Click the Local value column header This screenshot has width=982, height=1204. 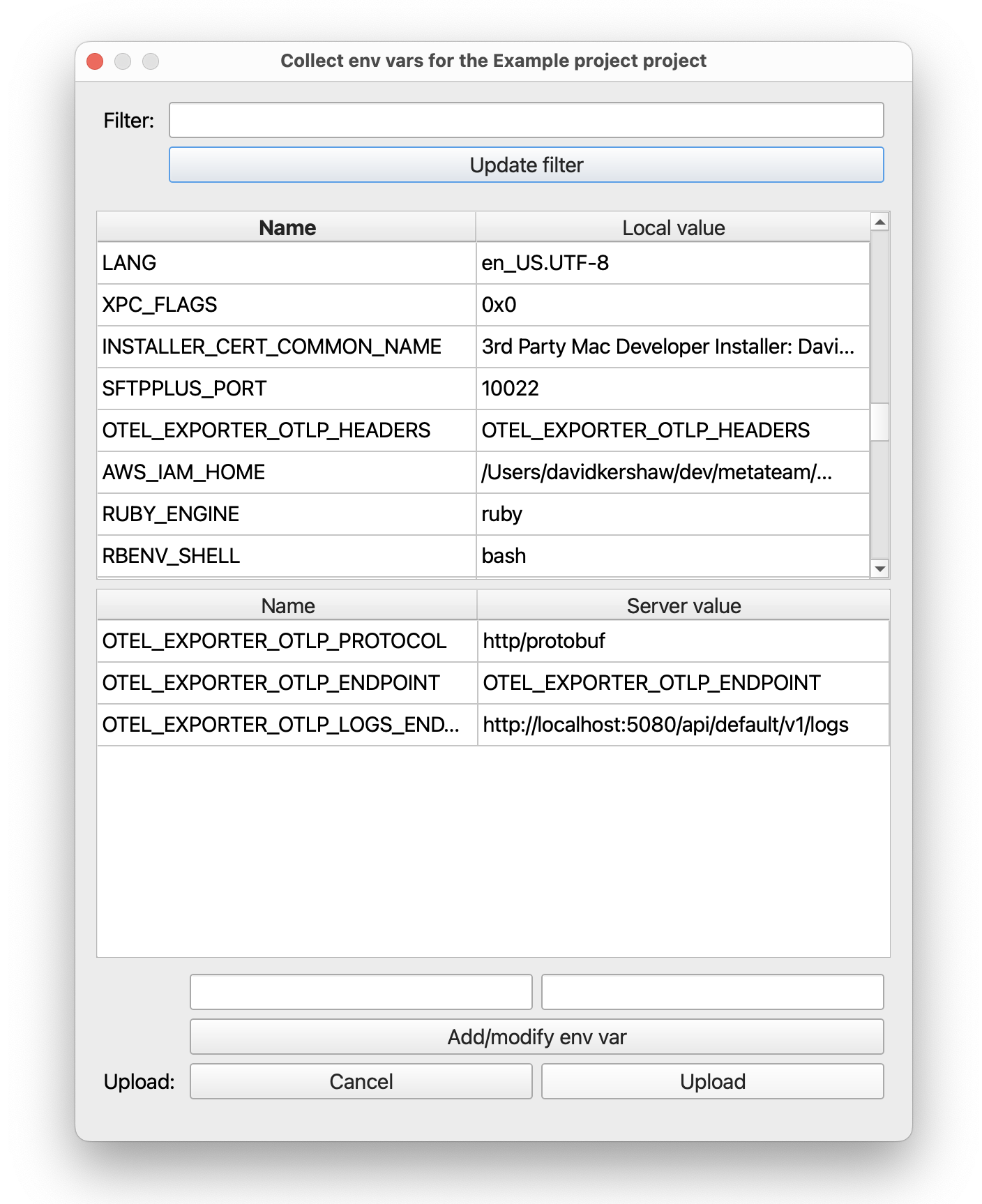coord(673,228)
